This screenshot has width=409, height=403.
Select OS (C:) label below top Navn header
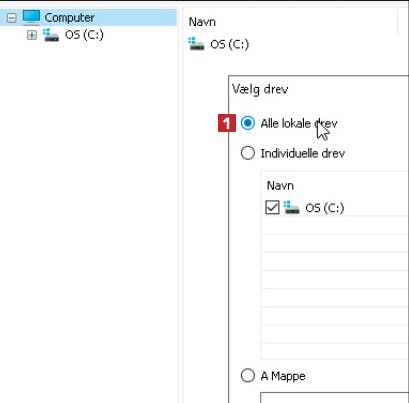pos(229,44)
